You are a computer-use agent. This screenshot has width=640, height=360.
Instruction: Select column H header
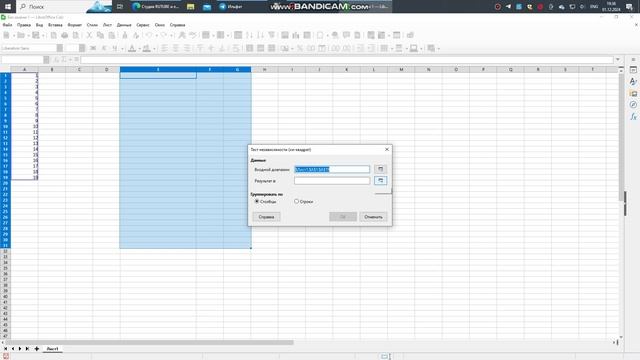264,69
